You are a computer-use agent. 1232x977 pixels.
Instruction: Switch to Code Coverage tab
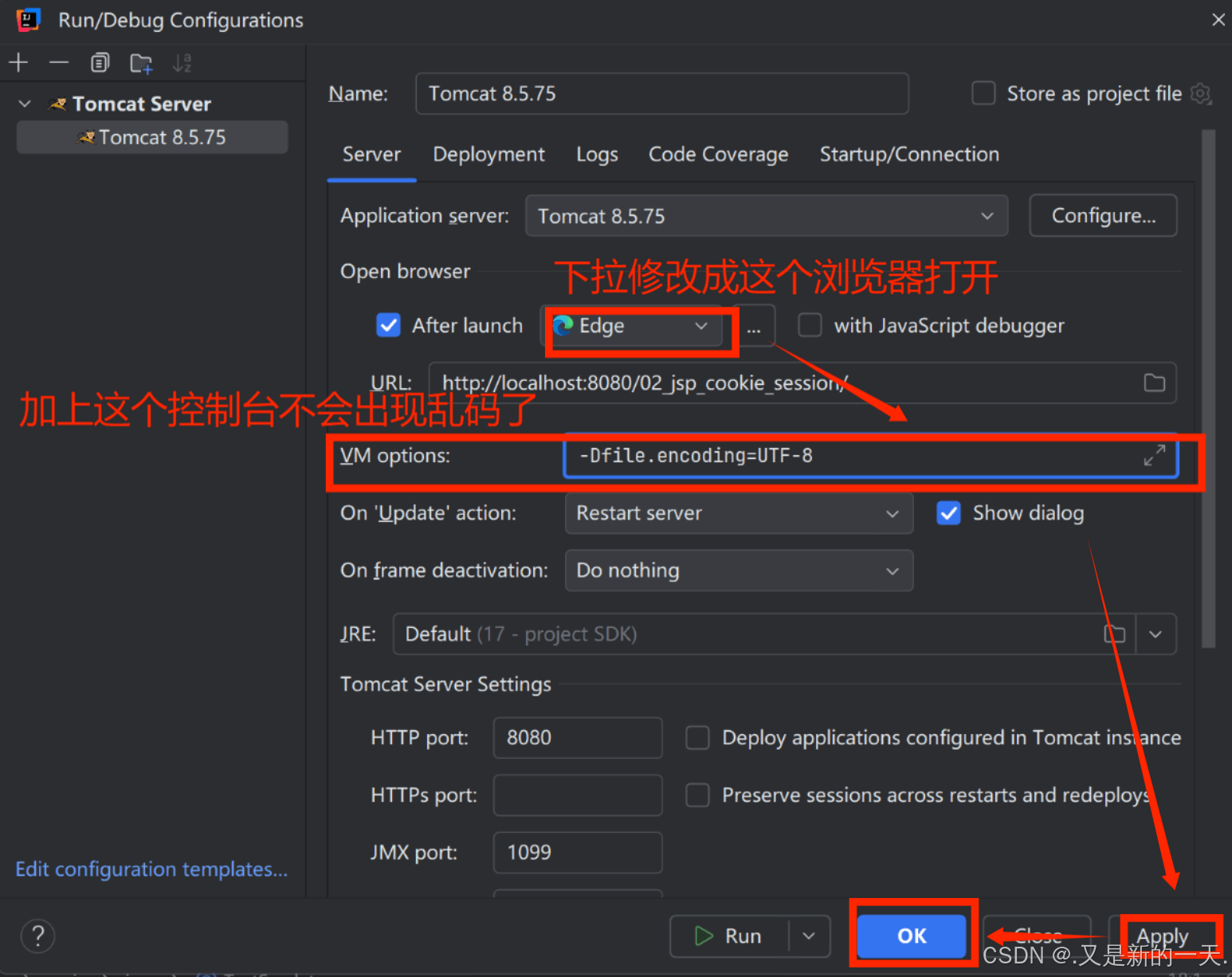click(718, 155)
